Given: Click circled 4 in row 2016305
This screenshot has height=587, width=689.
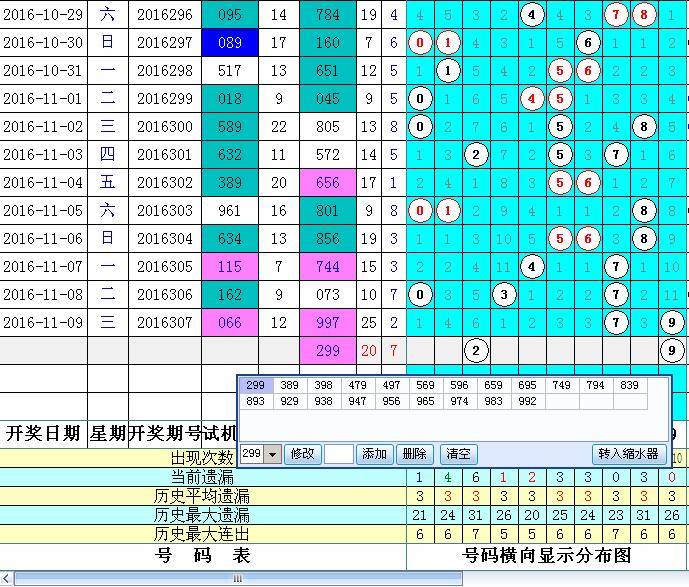Looking at the screenshot, I should (532, 267).
